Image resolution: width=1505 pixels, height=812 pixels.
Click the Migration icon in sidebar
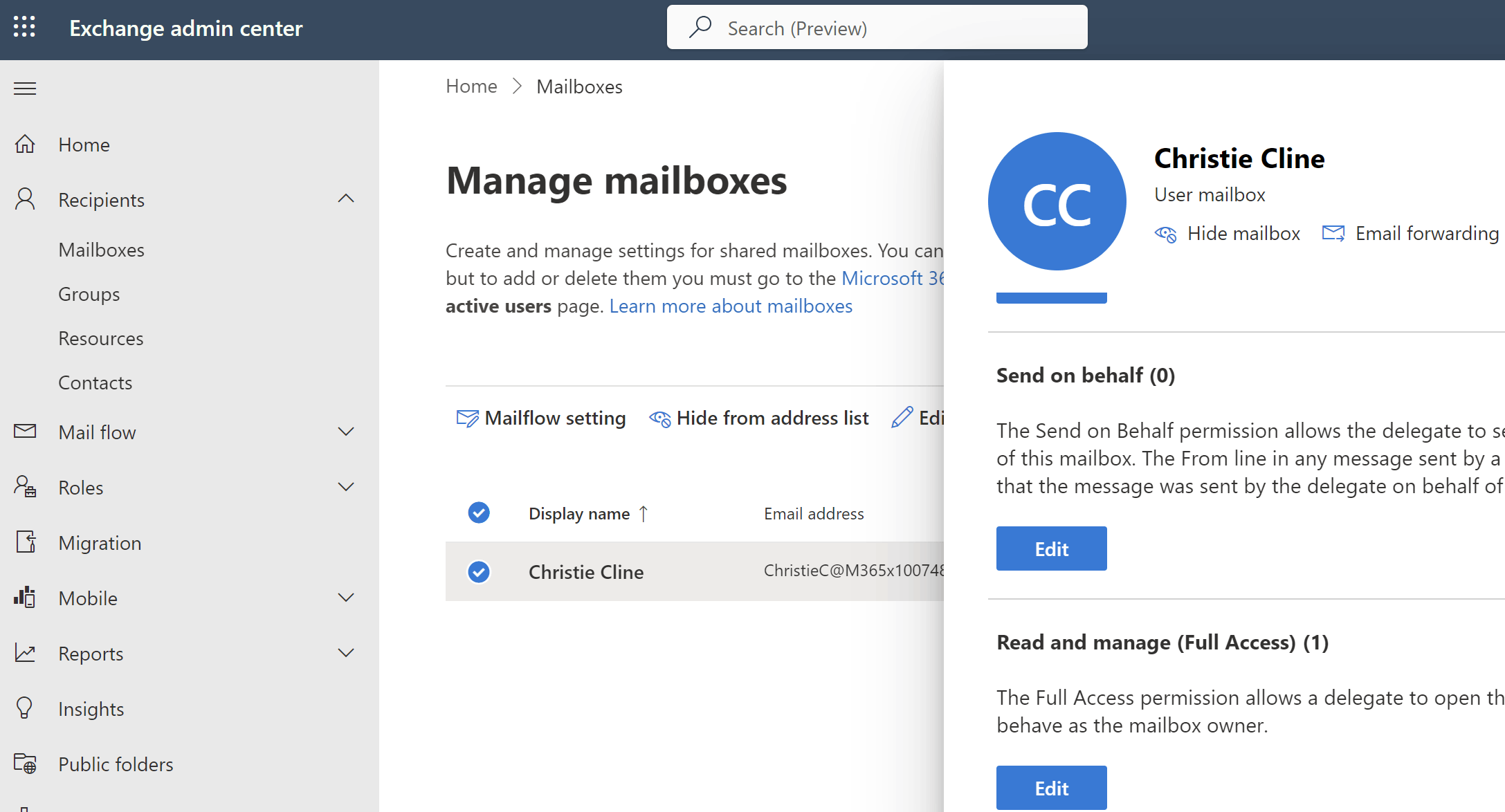tap(25, 542)
